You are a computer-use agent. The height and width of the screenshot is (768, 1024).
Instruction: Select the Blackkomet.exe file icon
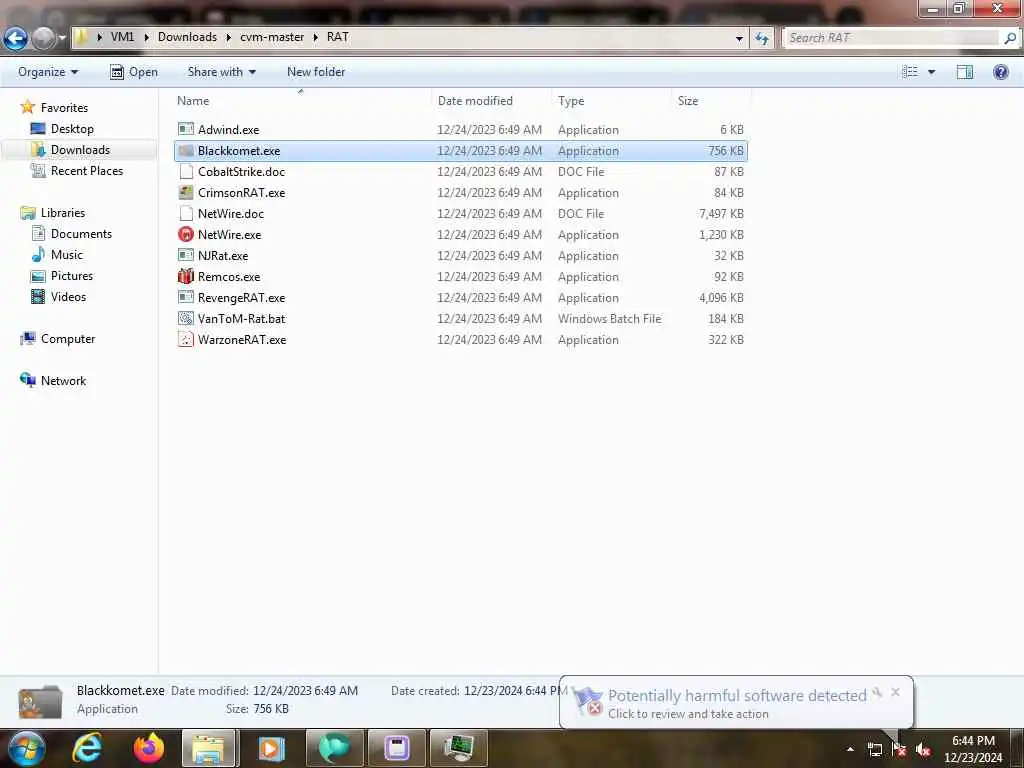(x=186, y=151)
